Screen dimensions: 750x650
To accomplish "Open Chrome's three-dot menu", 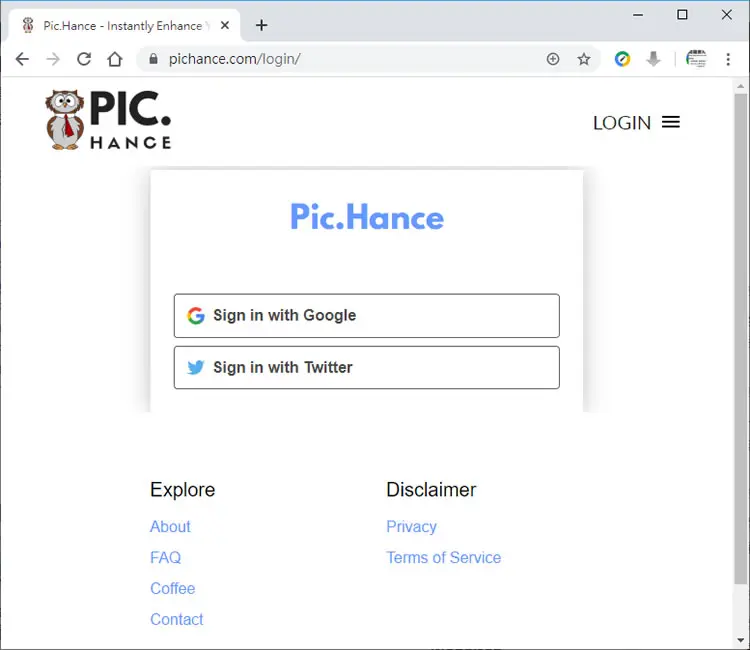I will (x=728, y=59).
